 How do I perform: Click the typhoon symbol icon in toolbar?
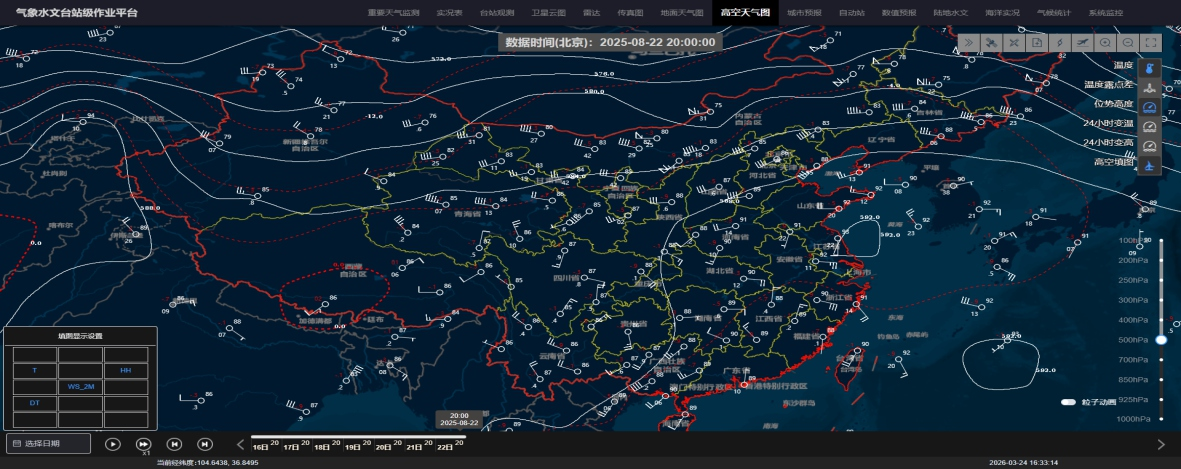[1060, 43]
